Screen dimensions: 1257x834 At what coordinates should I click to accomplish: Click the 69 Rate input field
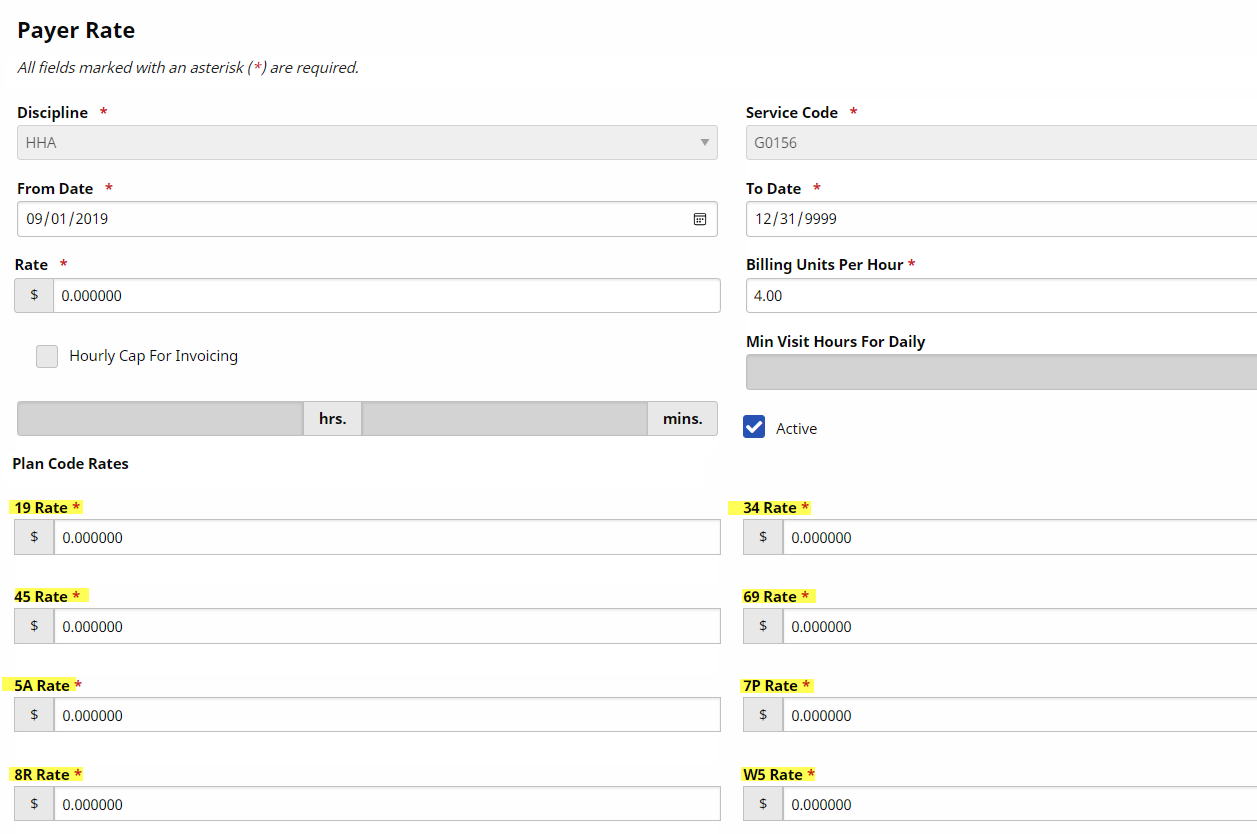(1018, 627)
